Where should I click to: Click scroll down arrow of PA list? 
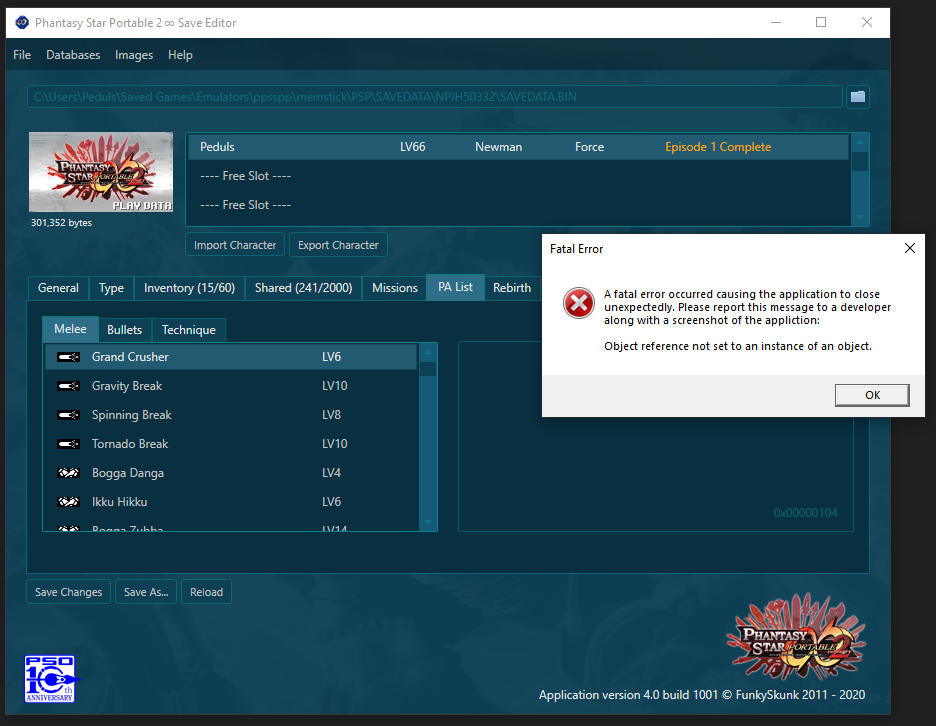(x=428, y=522)
